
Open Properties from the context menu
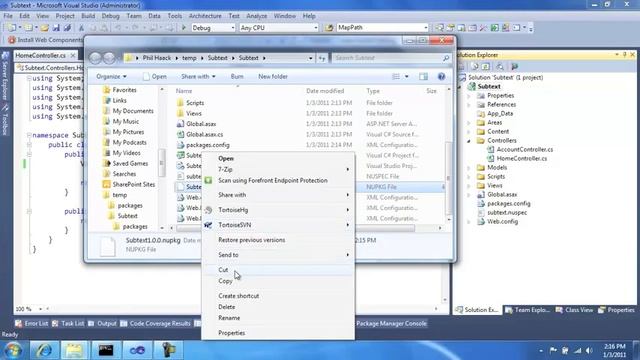point(278,333)
